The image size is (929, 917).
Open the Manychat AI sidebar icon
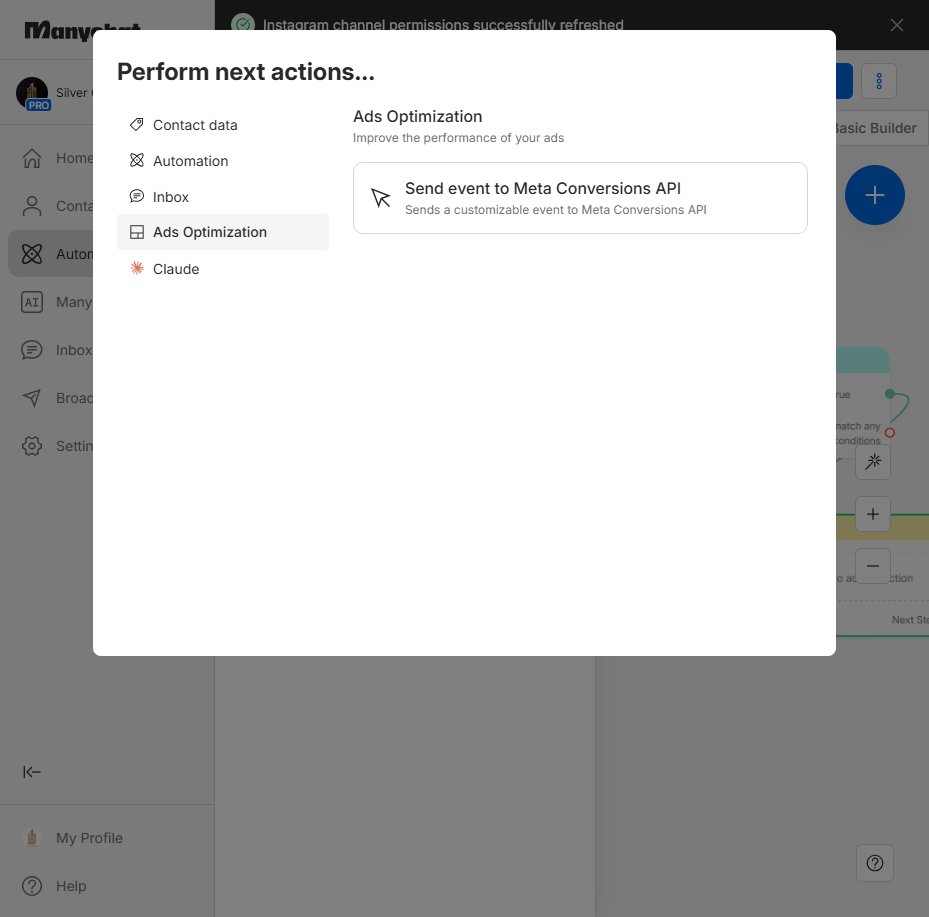click(32, 302)
